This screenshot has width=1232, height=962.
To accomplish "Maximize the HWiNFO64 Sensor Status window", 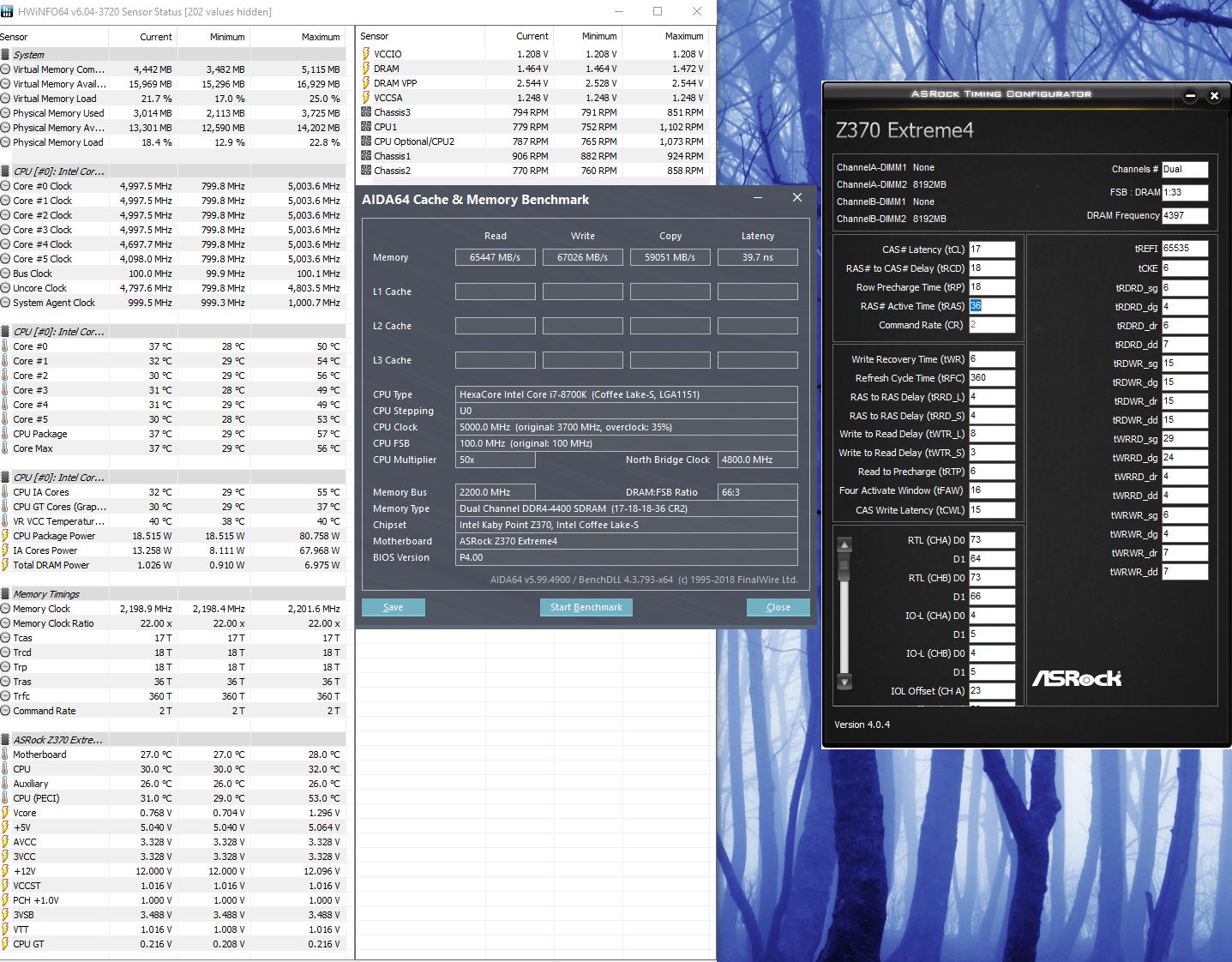I will [658, 11].
